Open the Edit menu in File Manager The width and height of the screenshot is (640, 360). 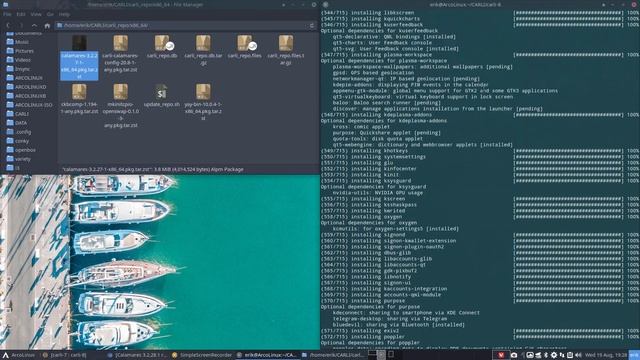(21, 14)
